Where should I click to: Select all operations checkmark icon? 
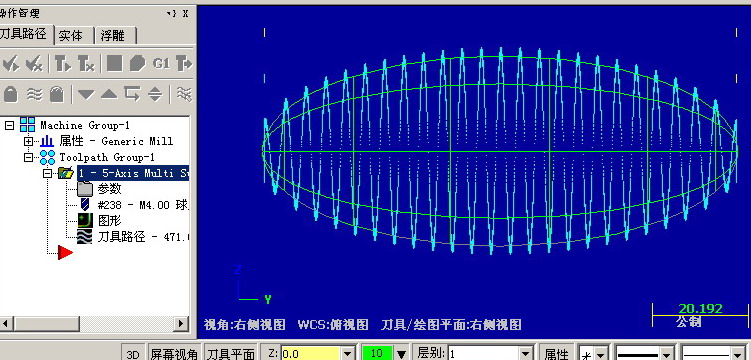click(x=11, y=63)
